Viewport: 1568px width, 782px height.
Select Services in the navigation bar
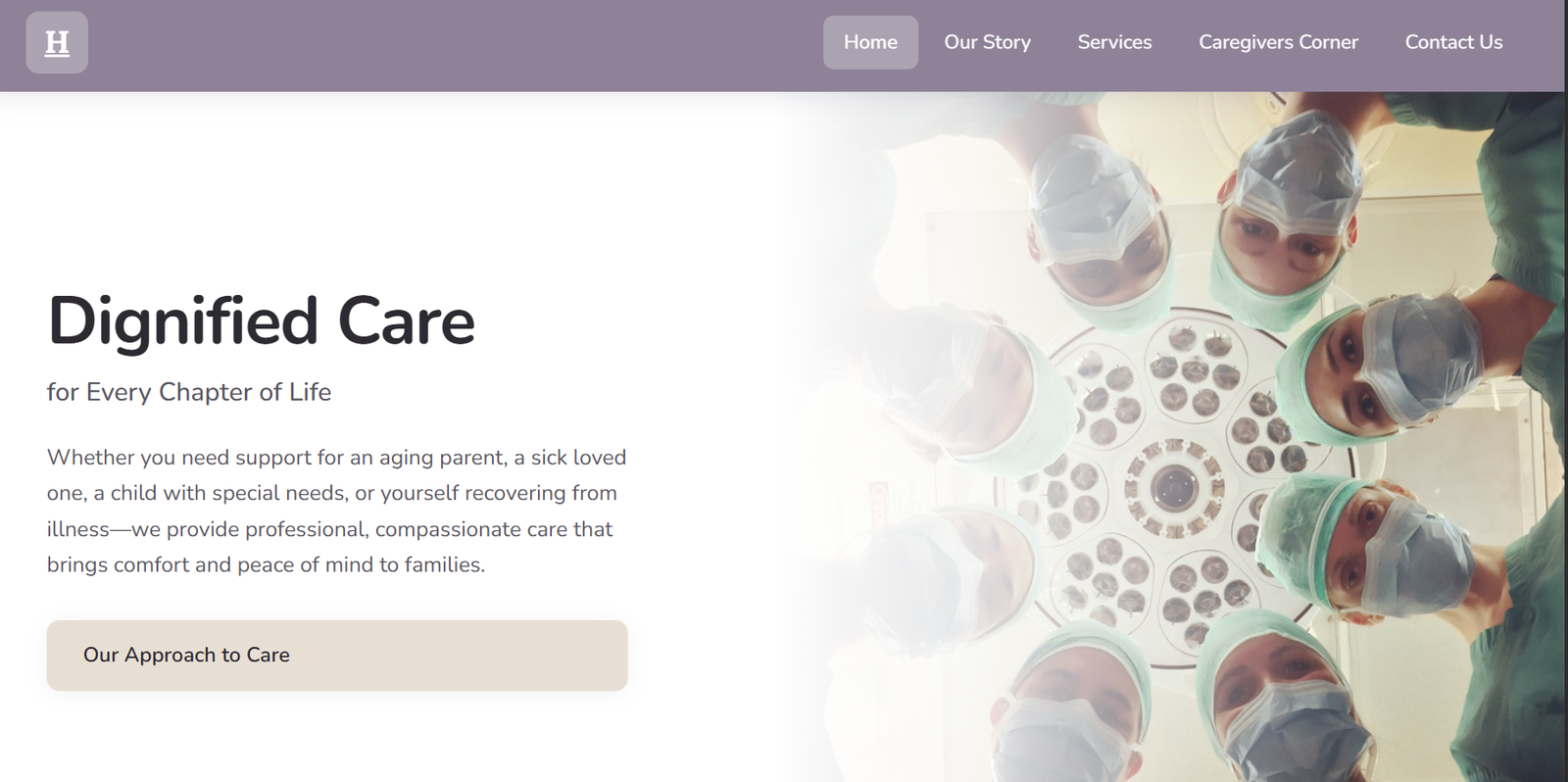(1114, 42)
